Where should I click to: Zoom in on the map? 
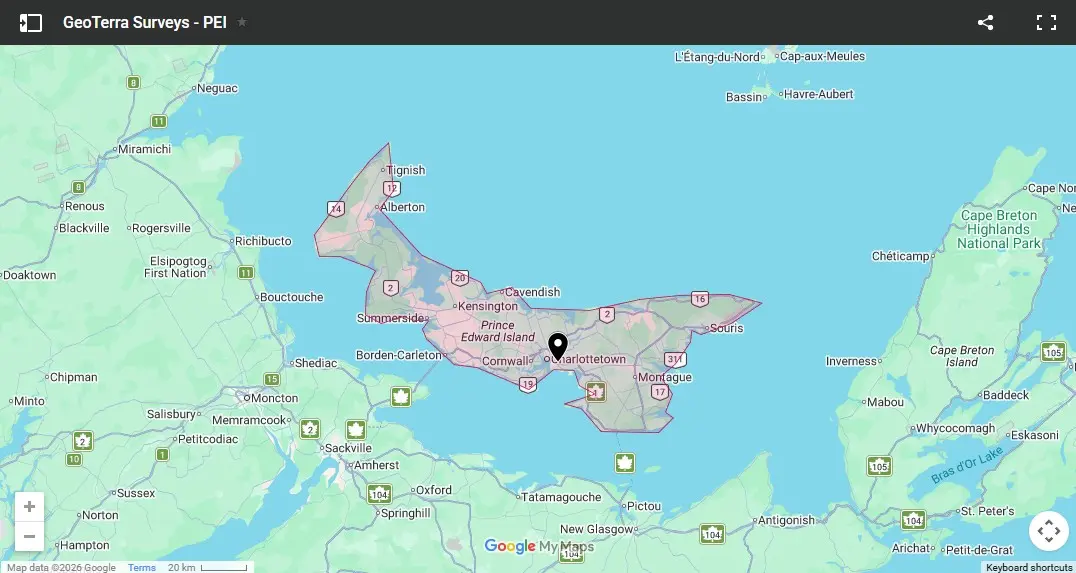pos(29,506)
